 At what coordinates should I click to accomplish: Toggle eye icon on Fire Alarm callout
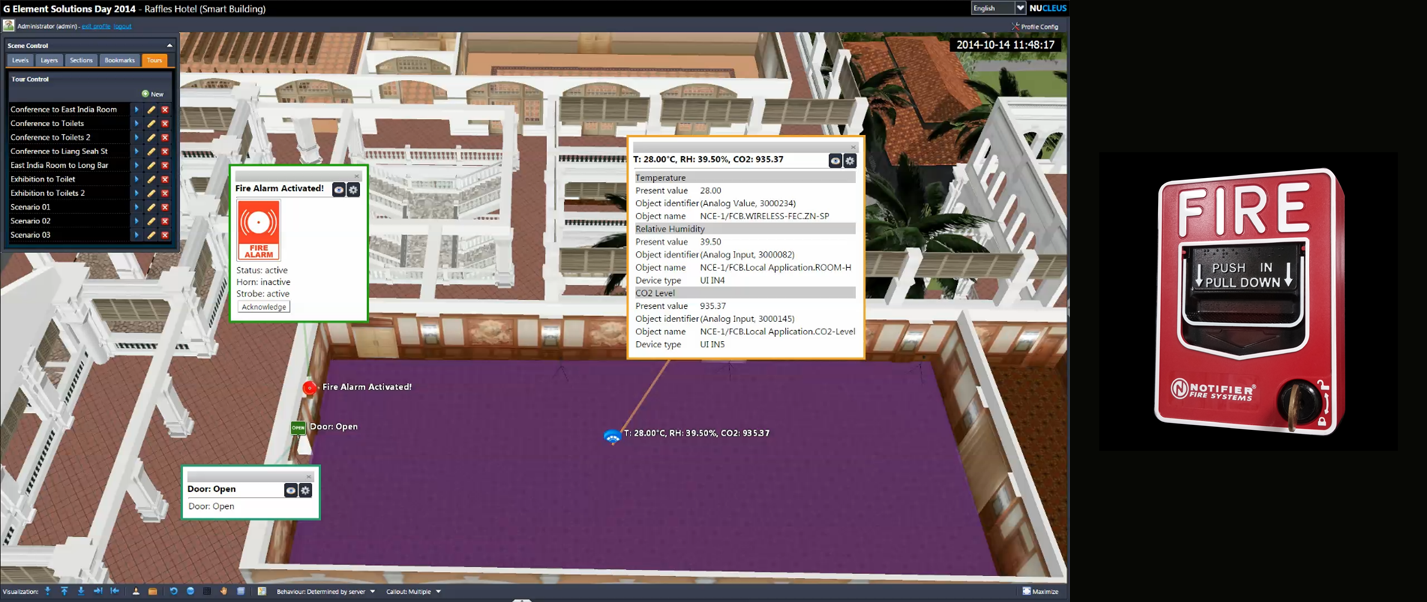click(x=339, y=189)
